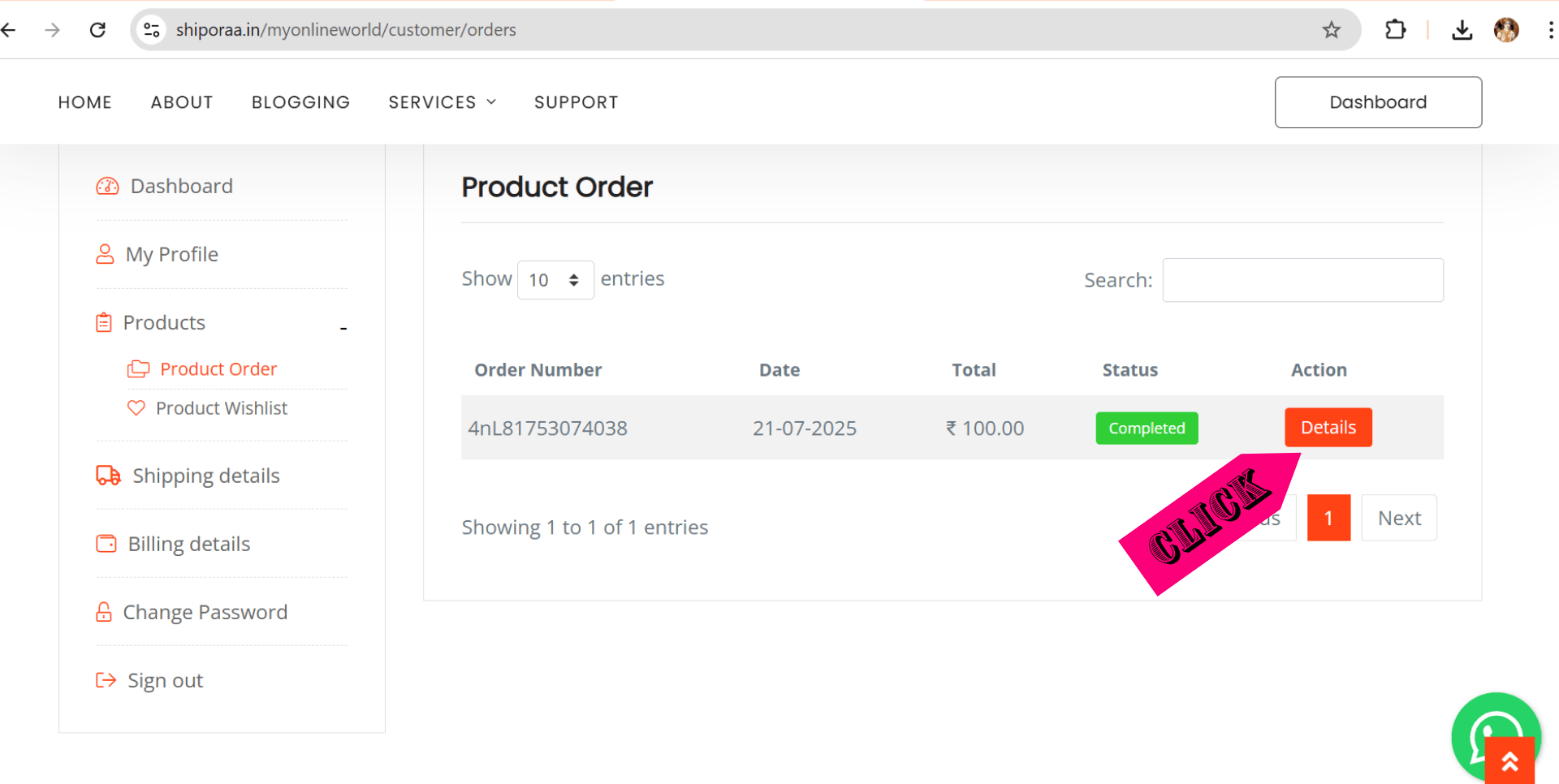Sort table by Order Number column
This screenshot has height=784, width=1559.
pyautogui.click(x=538, y=370)
